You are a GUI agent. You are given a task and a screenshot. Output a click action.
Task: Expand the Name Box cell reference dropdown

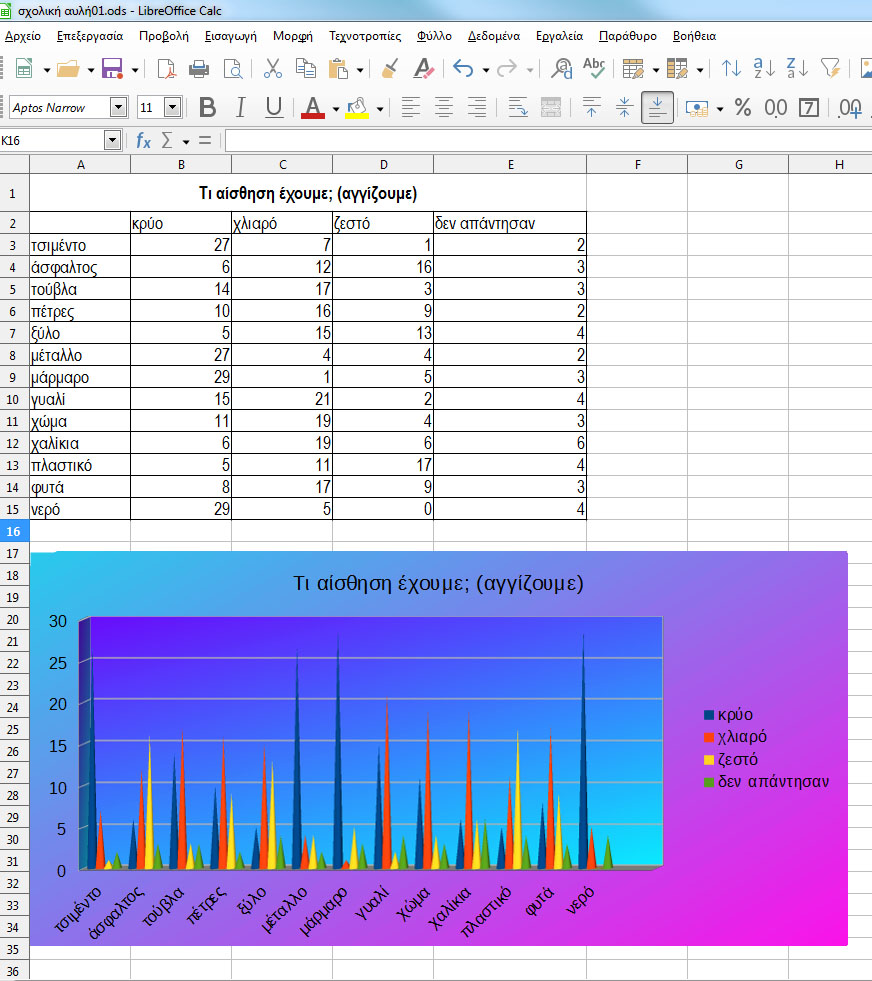click(x=112, y=141)
